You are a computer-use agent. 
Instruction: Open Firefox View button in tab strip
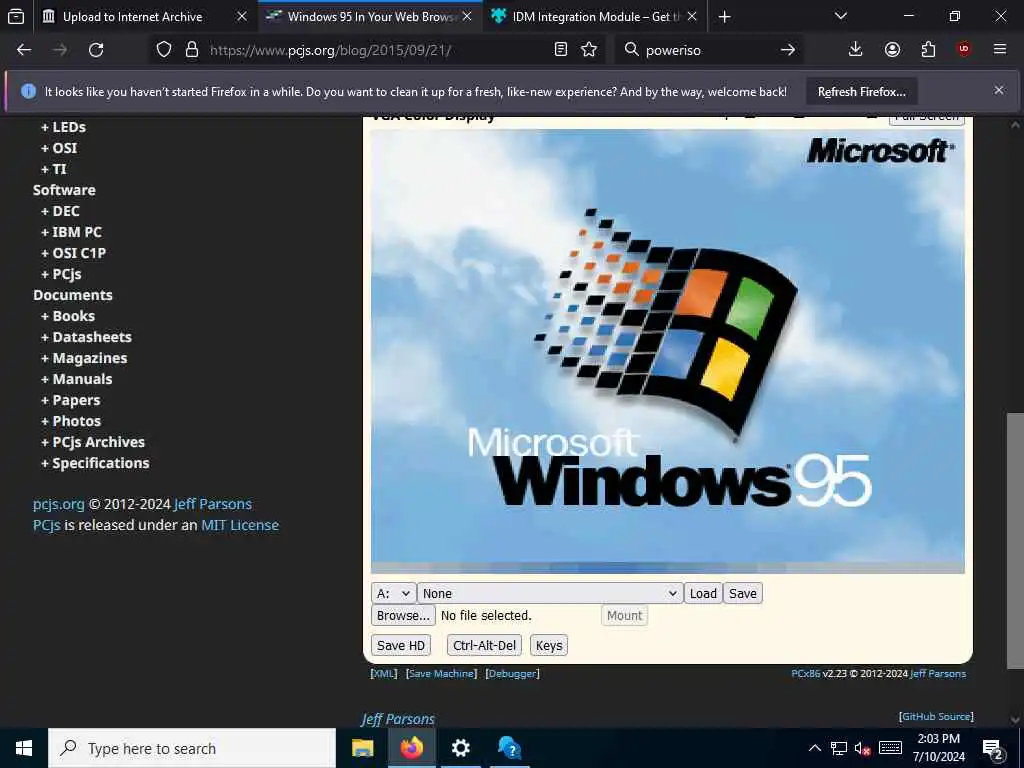click(x=16, y=17)
